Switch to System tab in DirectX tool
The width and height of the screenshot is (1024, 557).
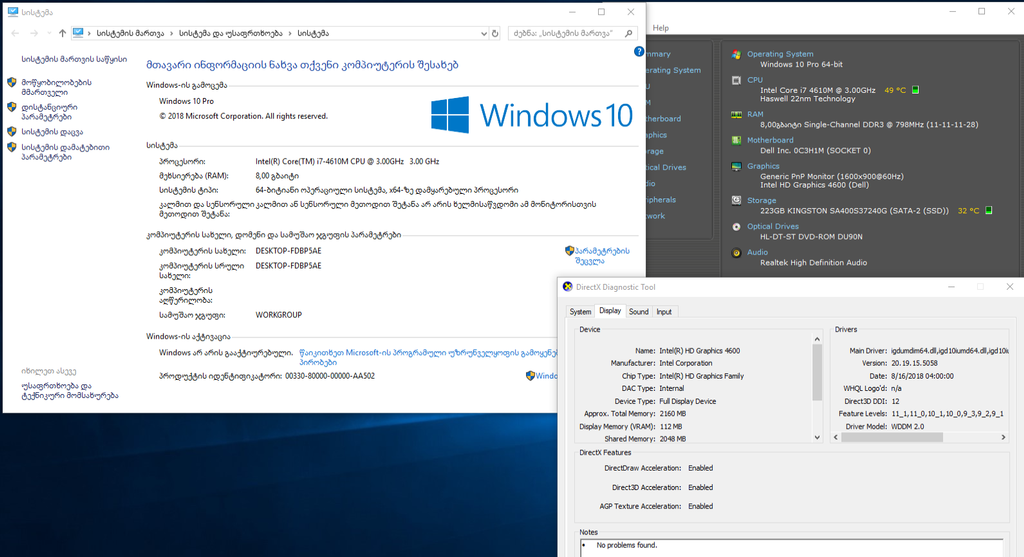click(580, 312)
